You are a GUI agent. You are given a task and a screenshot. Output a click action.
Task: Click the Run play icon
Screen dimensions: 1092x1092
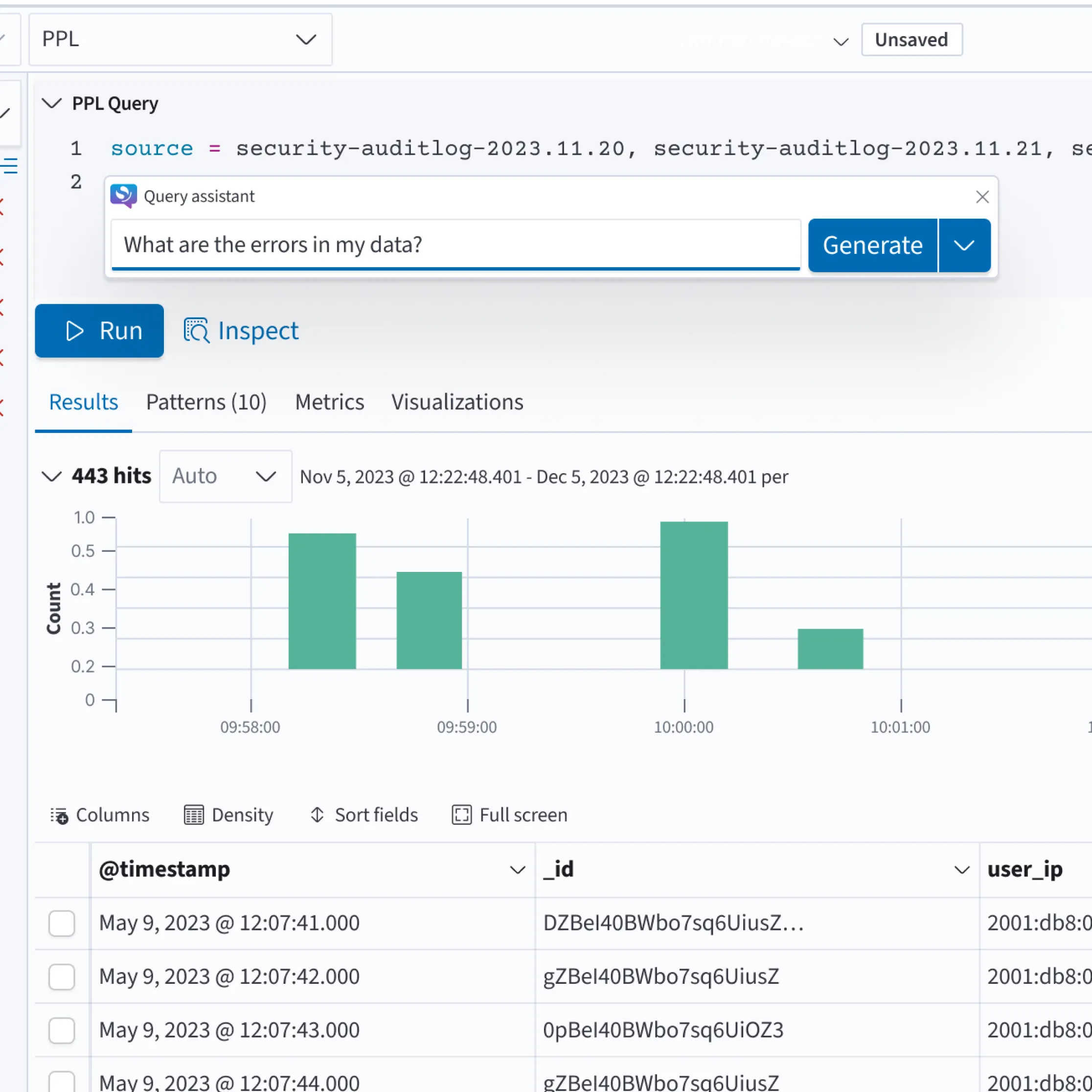(x=74, y=331)
